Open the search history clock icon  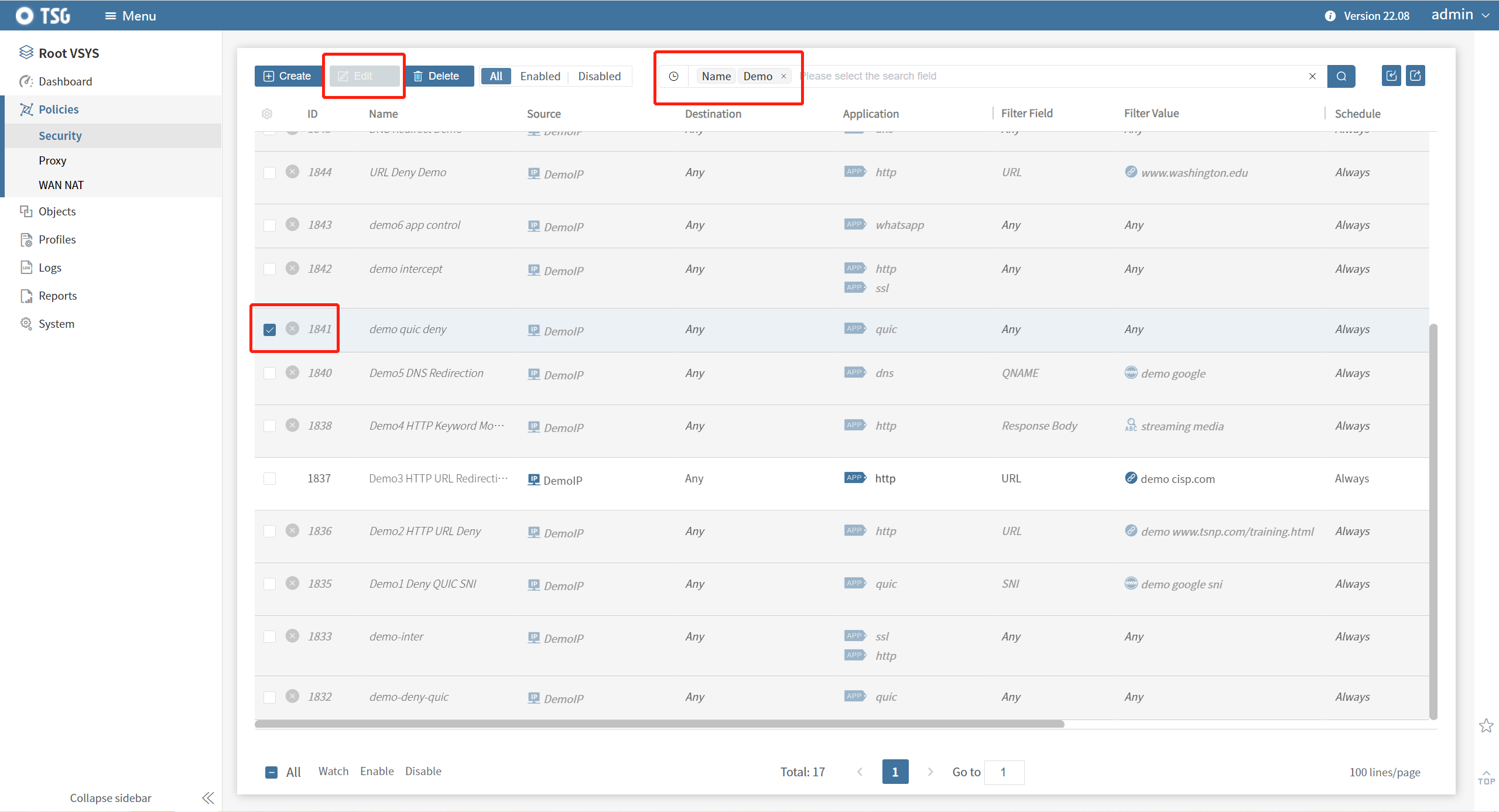tap(673, 76)
